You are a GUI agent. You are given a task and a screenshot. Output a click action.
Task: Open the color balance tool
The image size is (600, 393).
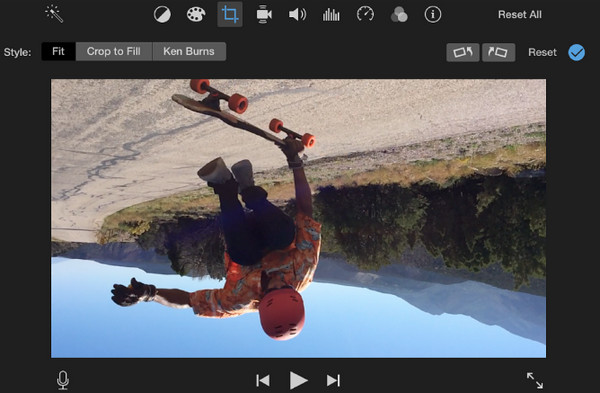click(162, 15)
